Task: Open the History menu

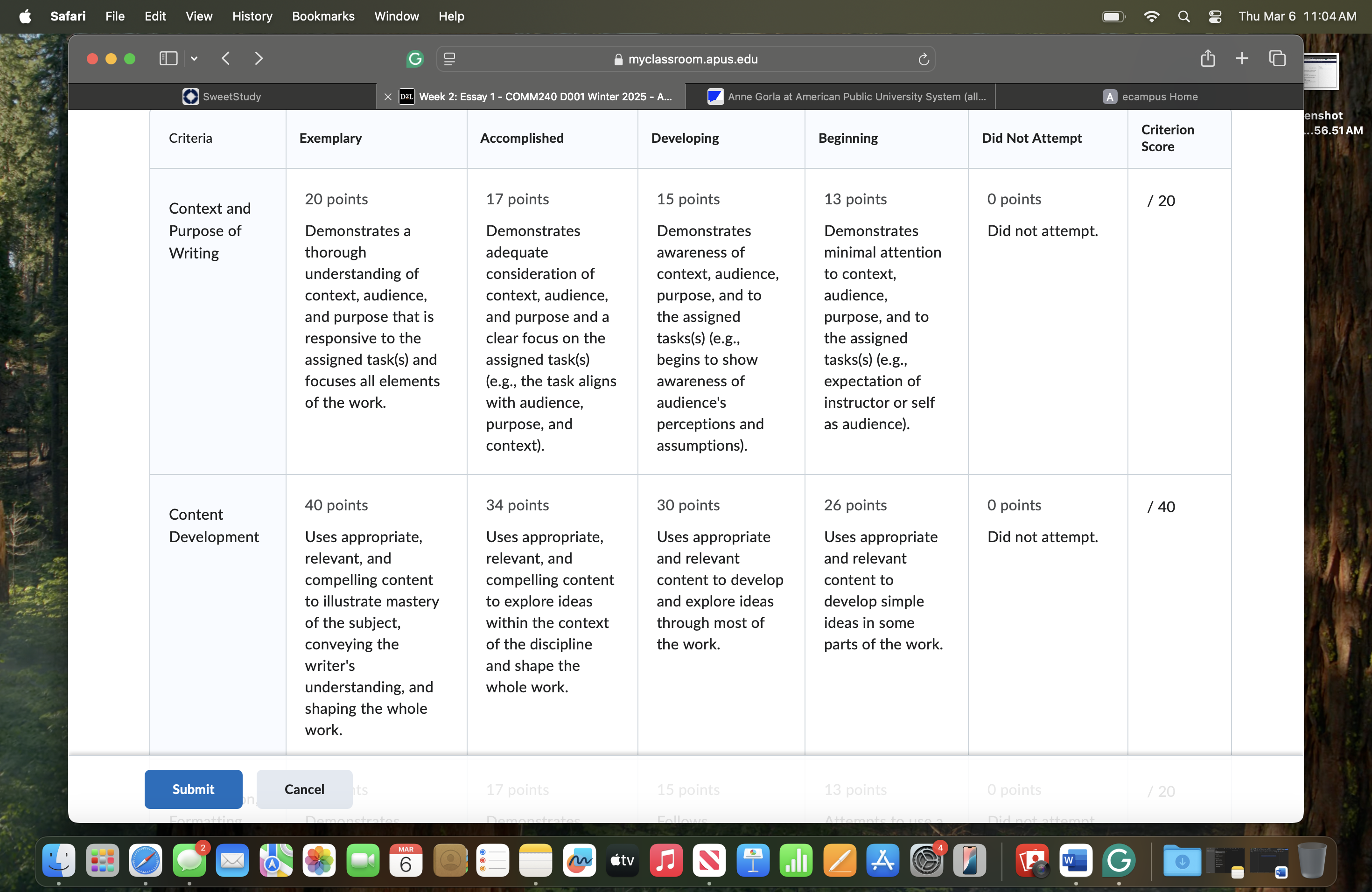Action: click(252, 16)
